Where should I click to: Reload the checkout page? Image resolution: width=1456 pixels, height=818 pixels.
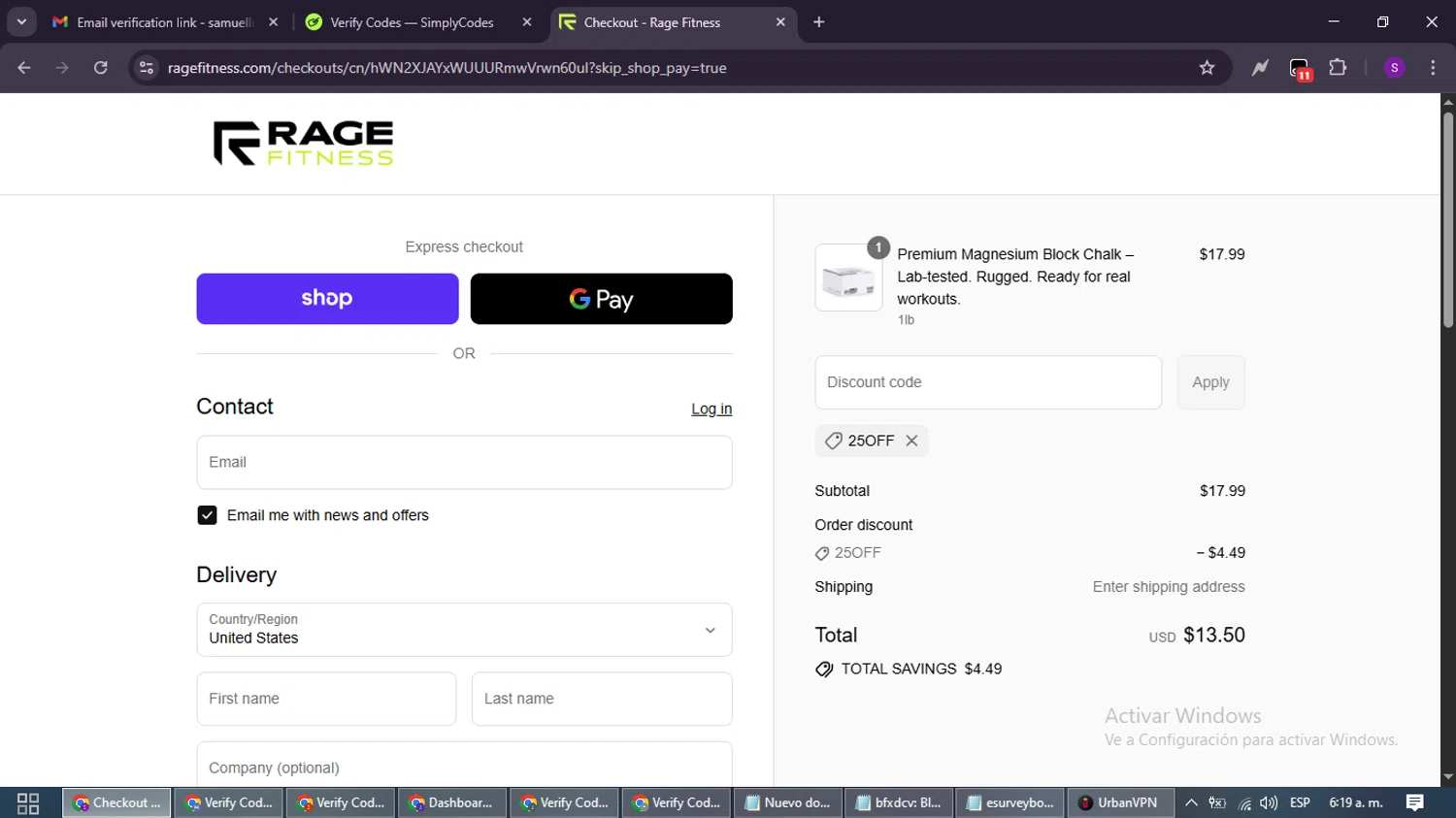pyautogui.click(x=101, y=68)
